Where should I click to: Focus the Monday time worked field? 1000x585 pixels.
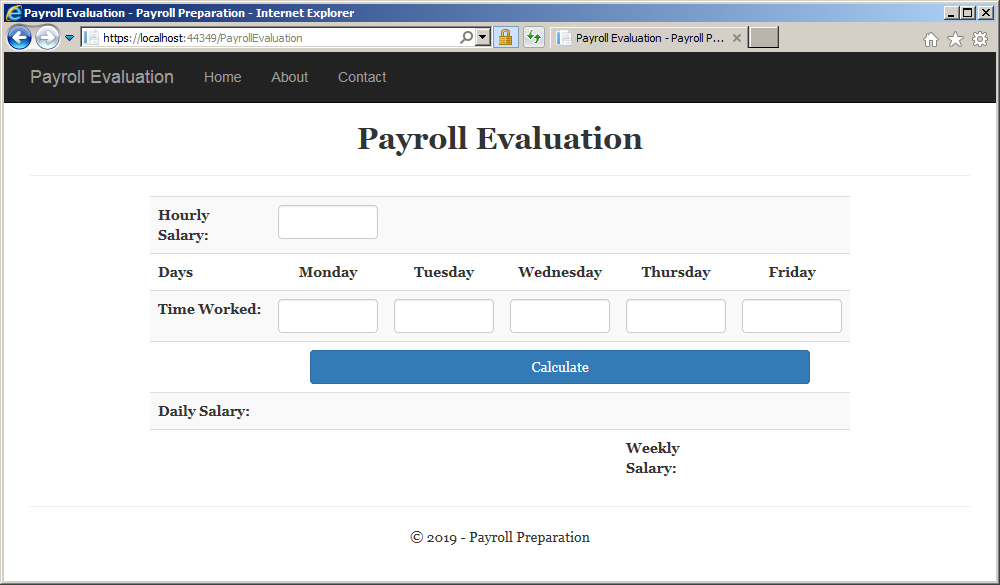point(328,316)
